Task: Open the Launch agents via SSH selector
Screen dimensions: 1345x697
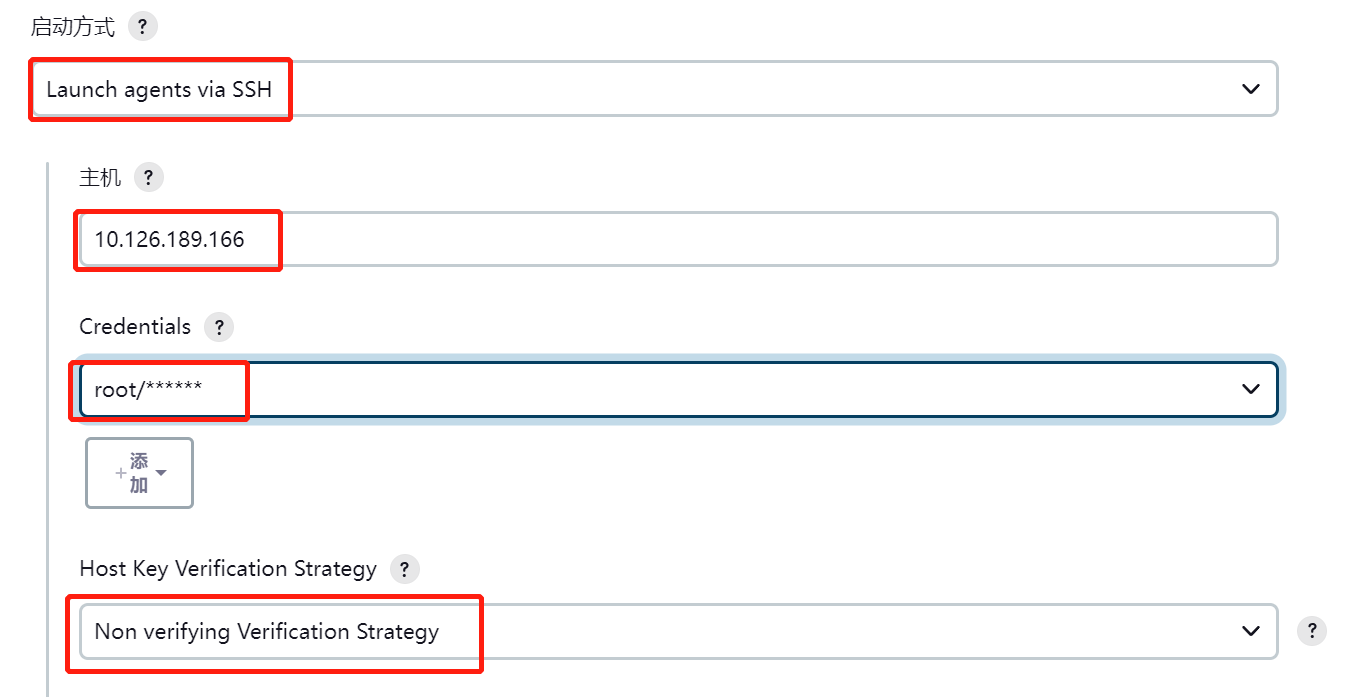Action: click(652, 89)
